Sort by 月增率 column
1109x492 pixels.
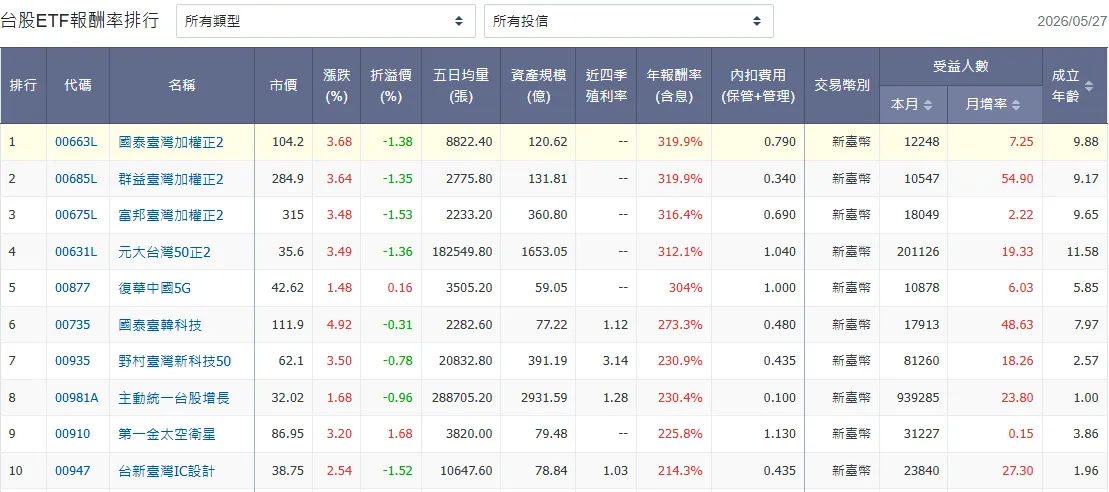point(994,105)
